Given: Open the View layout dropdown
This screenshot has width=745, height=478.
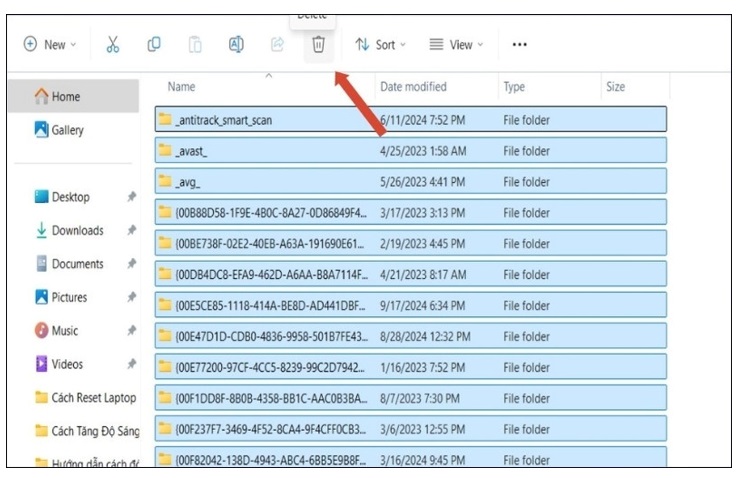Looking at the screenshot, I should click(456, 45).
